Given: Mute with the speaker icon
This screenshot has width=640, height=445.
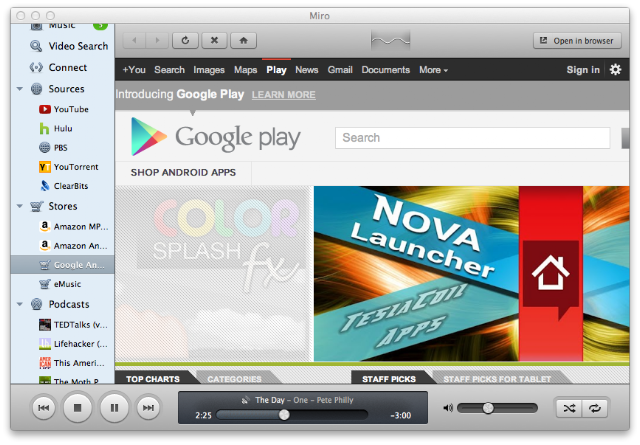Looking at the screenshot, I should 448,408.
